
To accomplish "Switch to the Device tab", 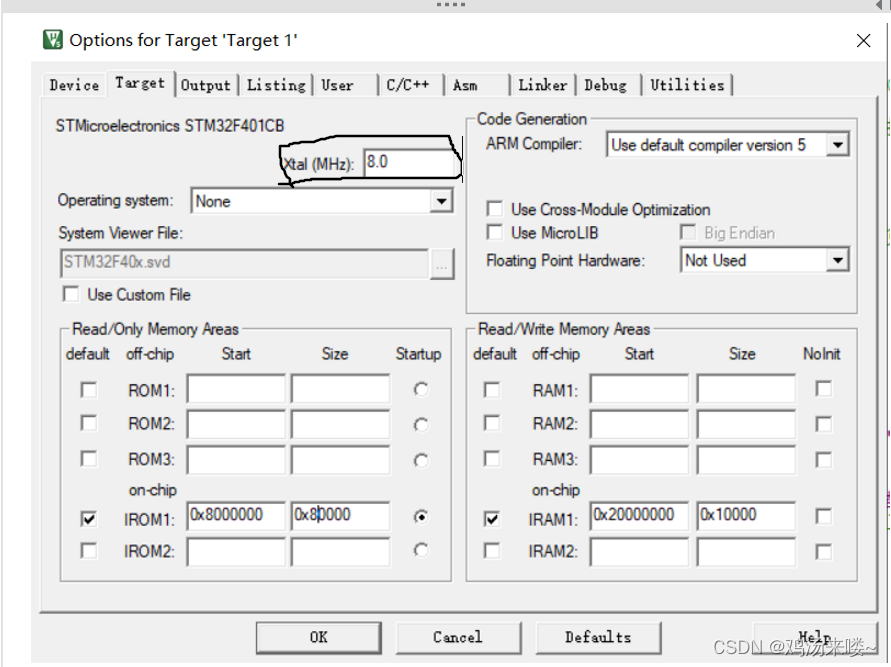I will [x=74, y=85].
